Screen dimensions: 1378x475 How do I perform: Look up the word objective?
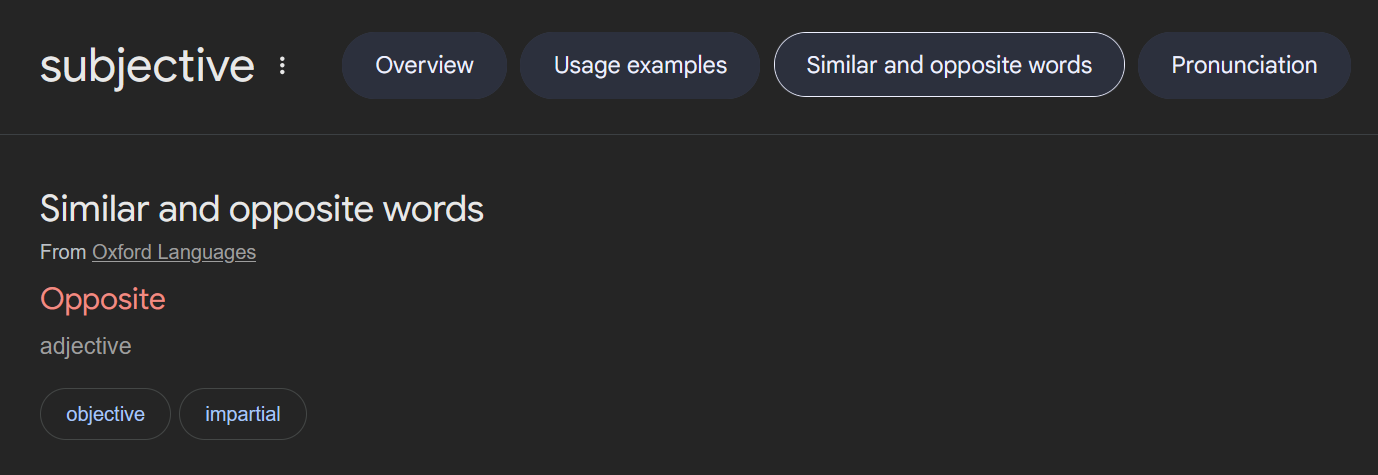tap(105, 414)
